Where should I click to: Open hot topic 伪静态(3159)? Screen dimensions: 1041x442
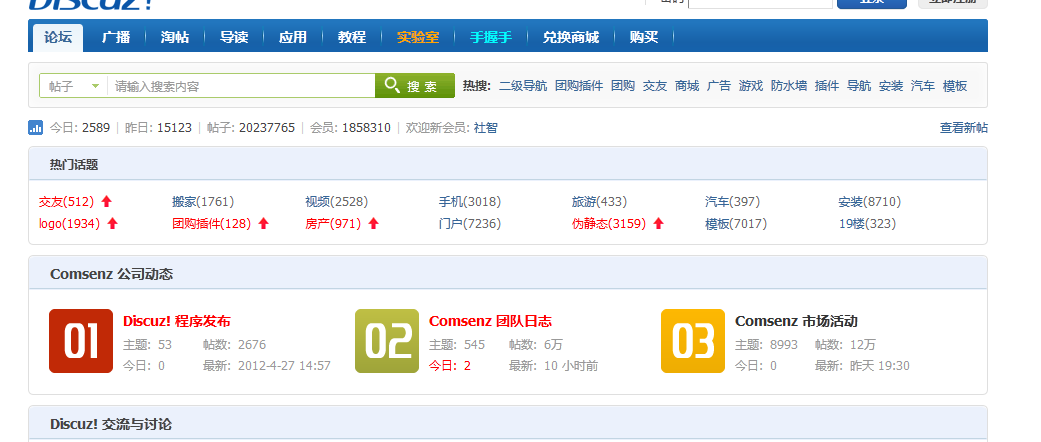click(609, 224)
